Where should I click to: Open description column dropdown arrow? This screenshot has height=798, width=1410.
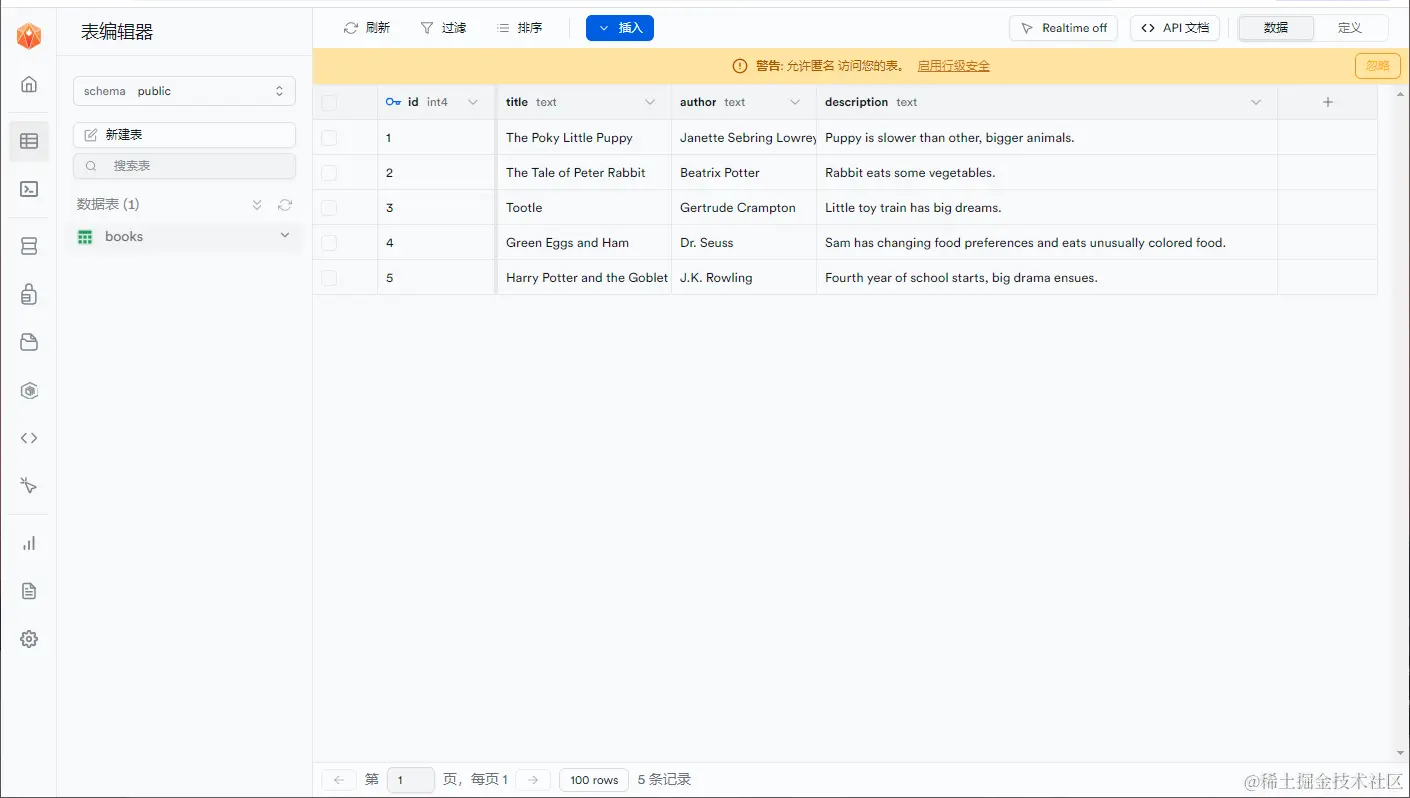pyautogui.click(x=1256, y=102)
